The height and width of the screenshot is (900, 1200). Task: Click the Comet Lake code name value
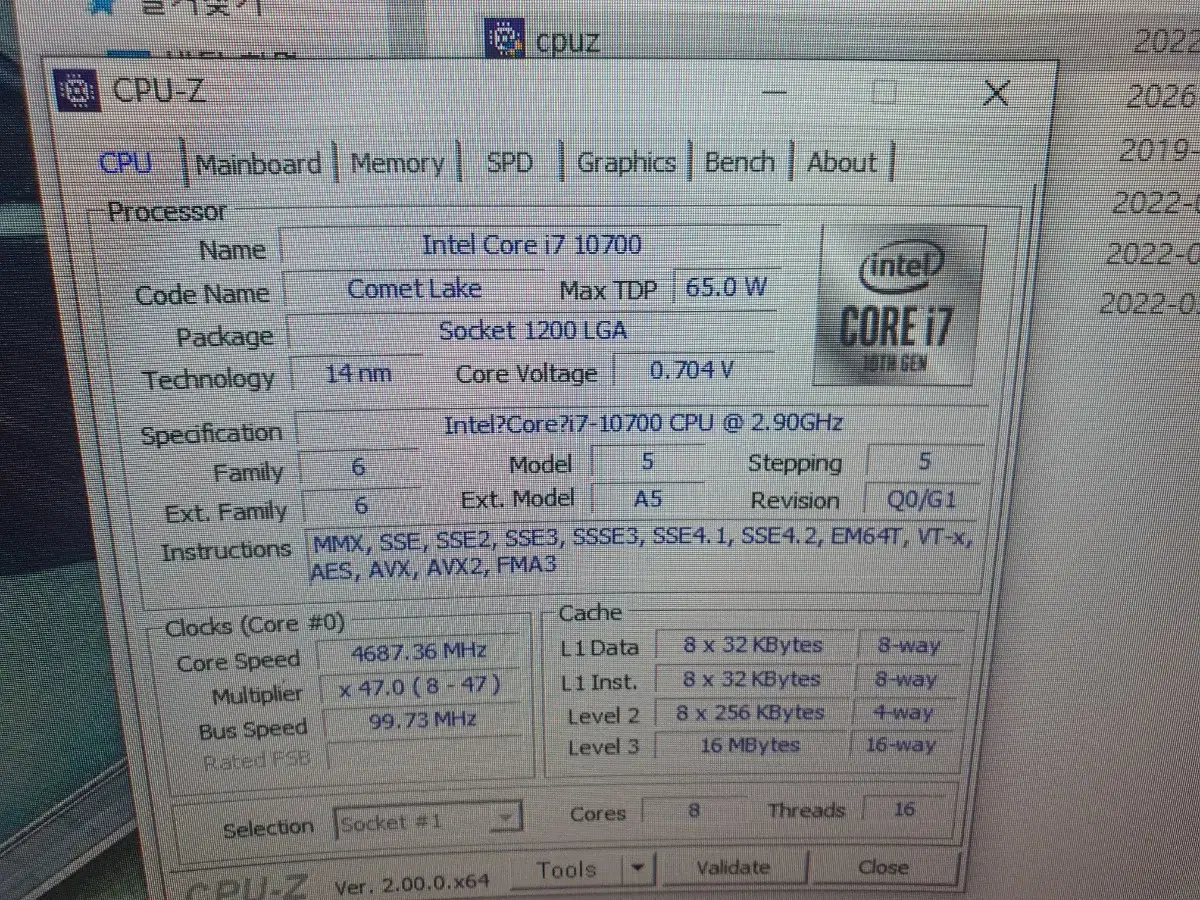[414, 289]
